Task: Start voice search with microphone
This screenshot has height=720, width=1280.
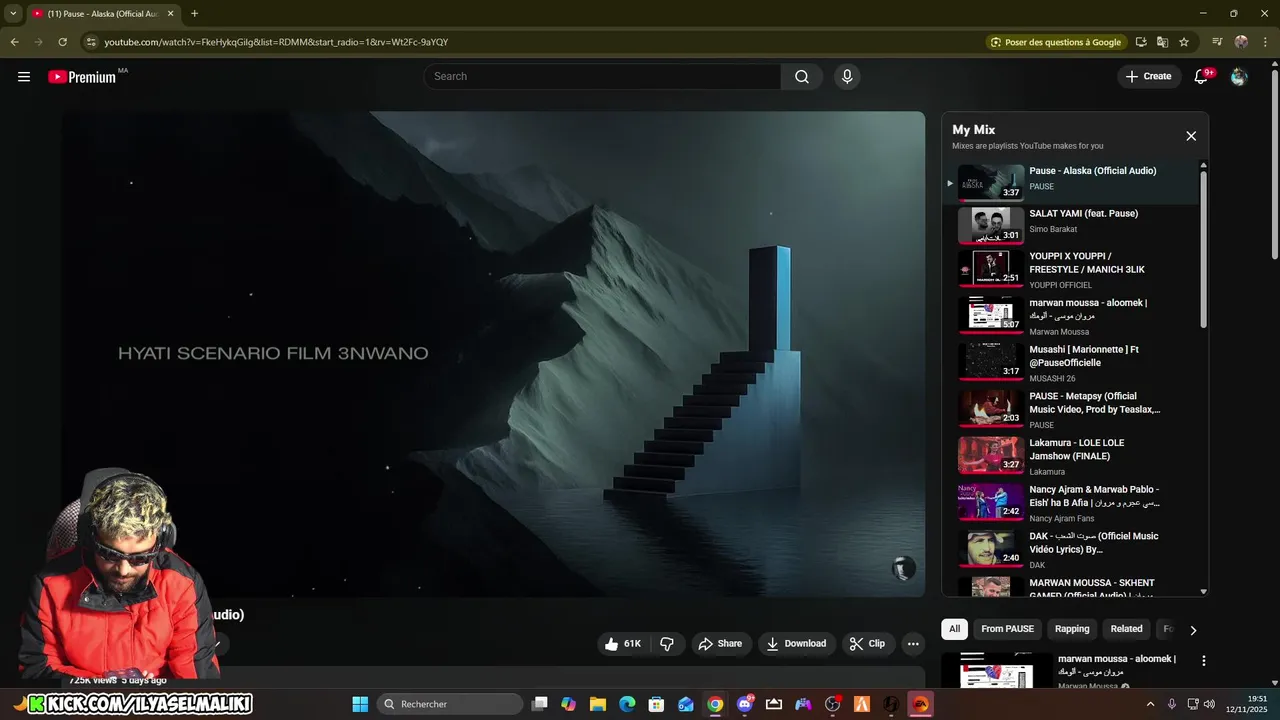Action: coord(847,77)
